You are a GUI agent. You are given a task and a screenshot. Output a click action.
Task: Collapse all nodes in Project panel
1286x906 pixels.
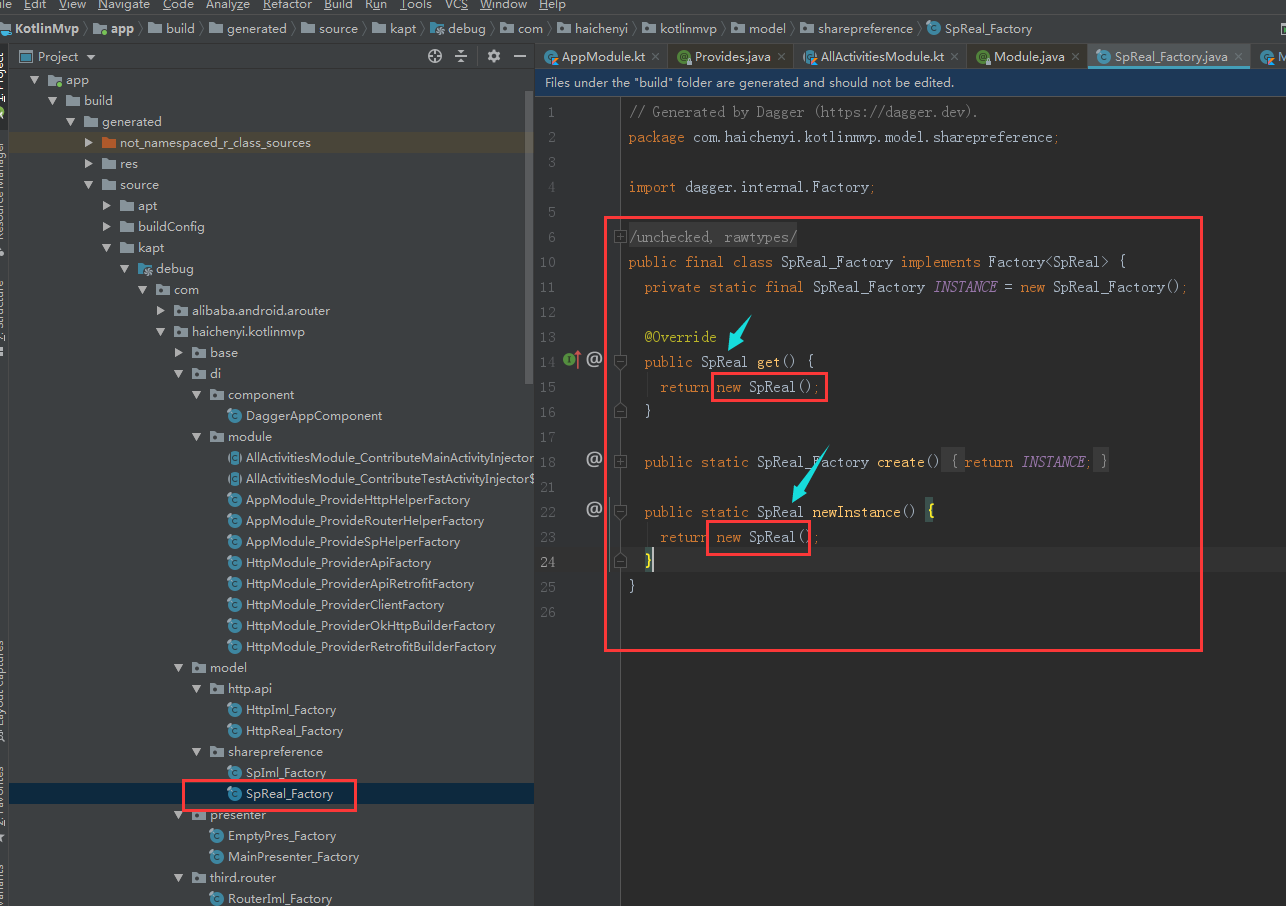click(463, 57)
